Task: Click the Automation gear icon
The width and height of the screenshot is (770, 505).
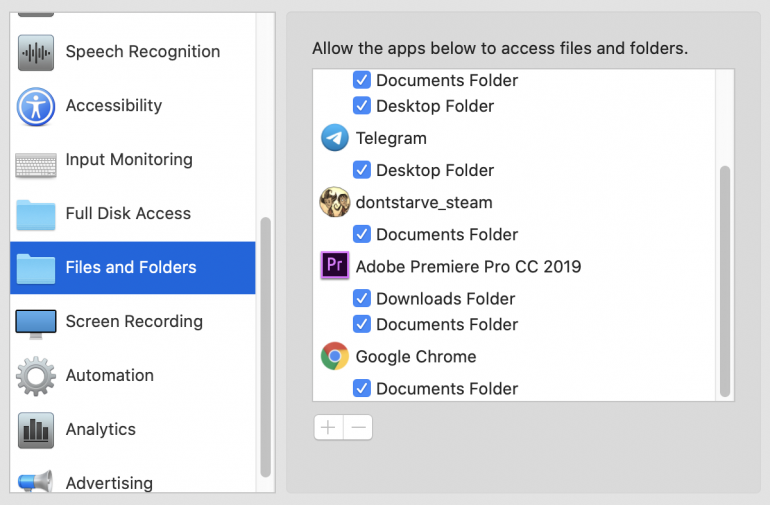Action: click(36, 376)
